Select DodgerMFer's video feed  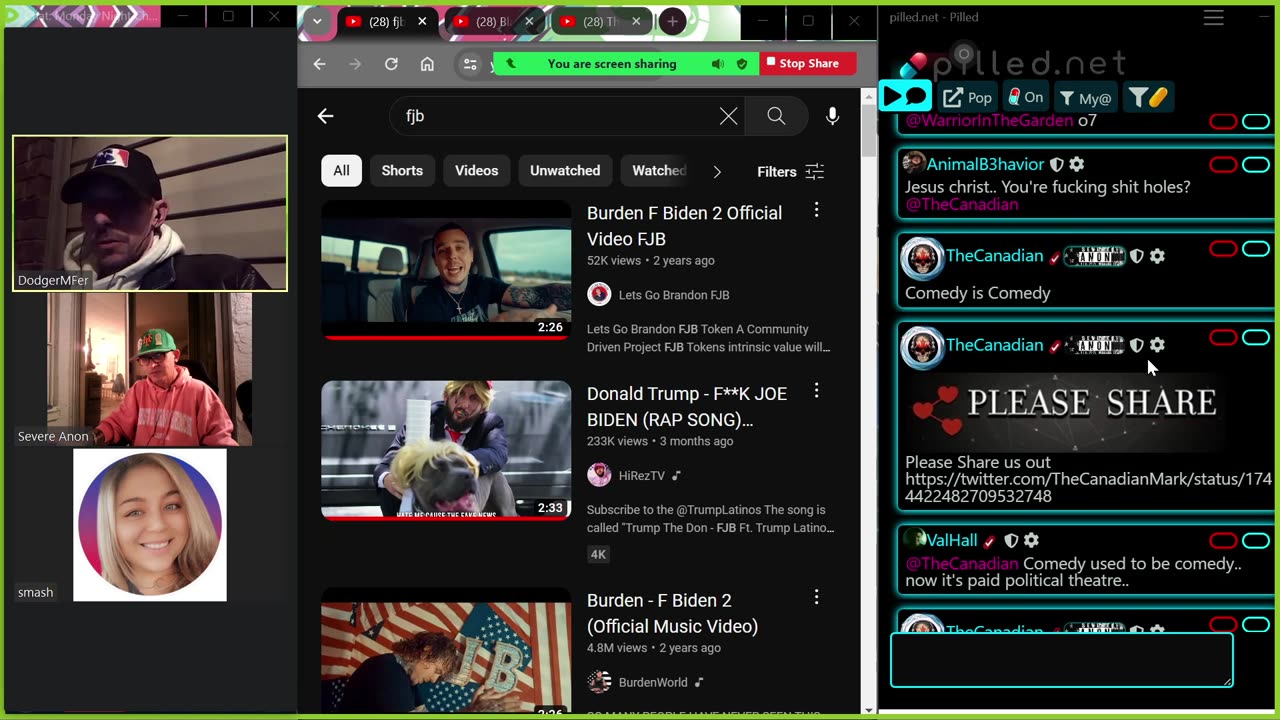[x=150, y=213]
